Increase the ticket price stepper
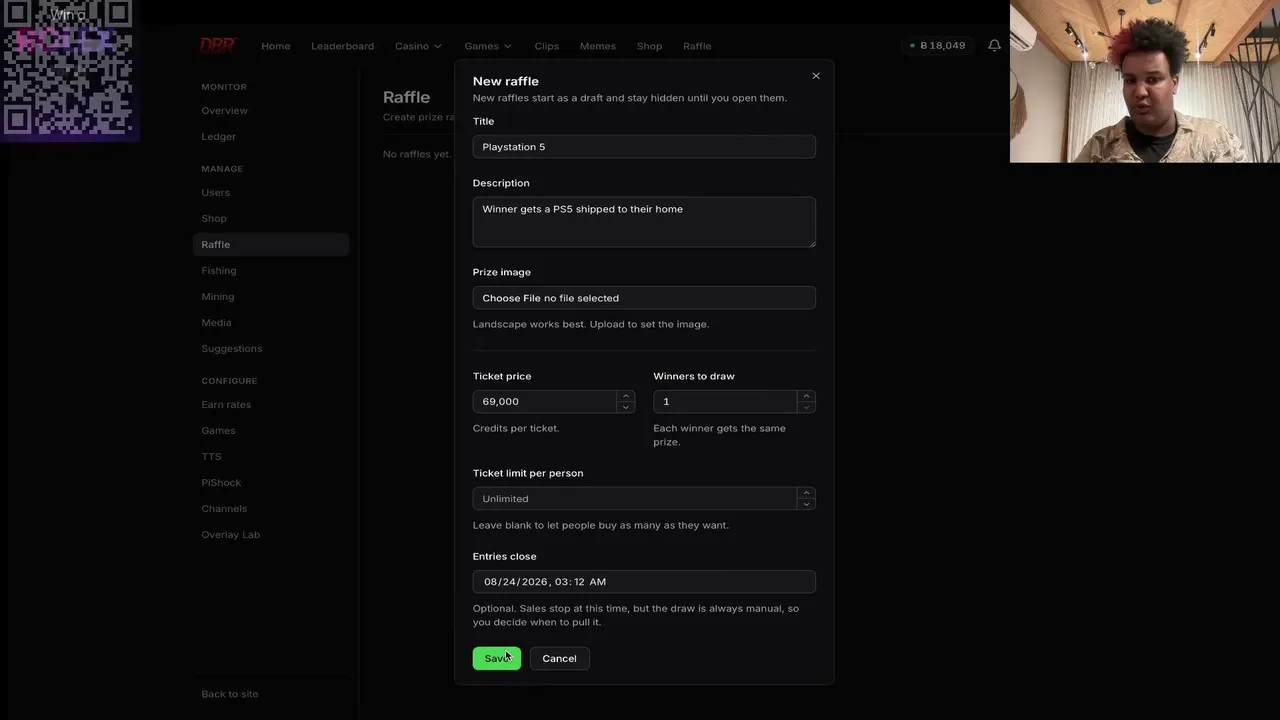 [625, 396]
